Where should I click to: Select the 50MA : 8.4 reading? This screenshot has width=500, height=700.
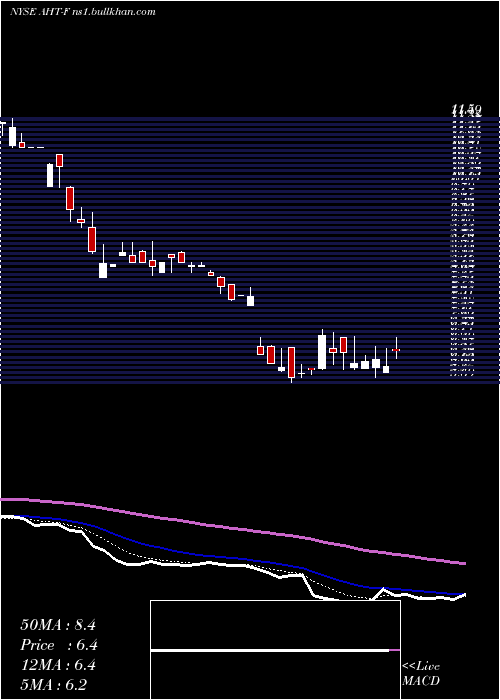pos(58,625)
